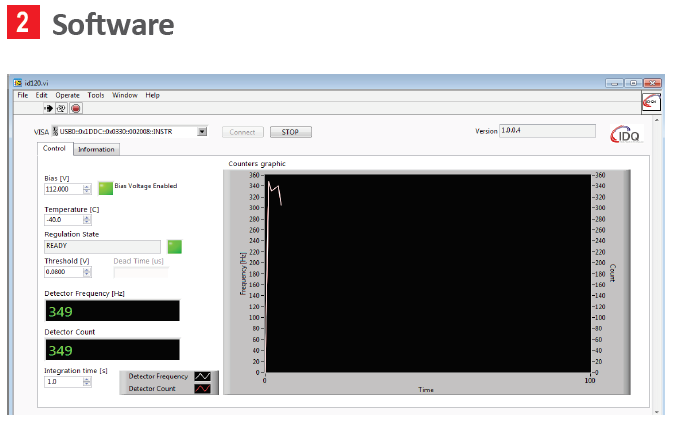689x433 pixels.
Task: Open the VISA resource dropdown
Action: pos(202,131)
